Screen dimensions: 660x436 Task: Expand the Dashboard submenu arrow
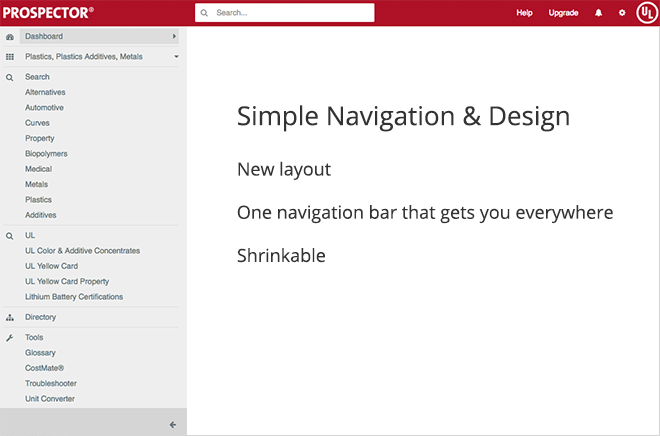point(175,36)
